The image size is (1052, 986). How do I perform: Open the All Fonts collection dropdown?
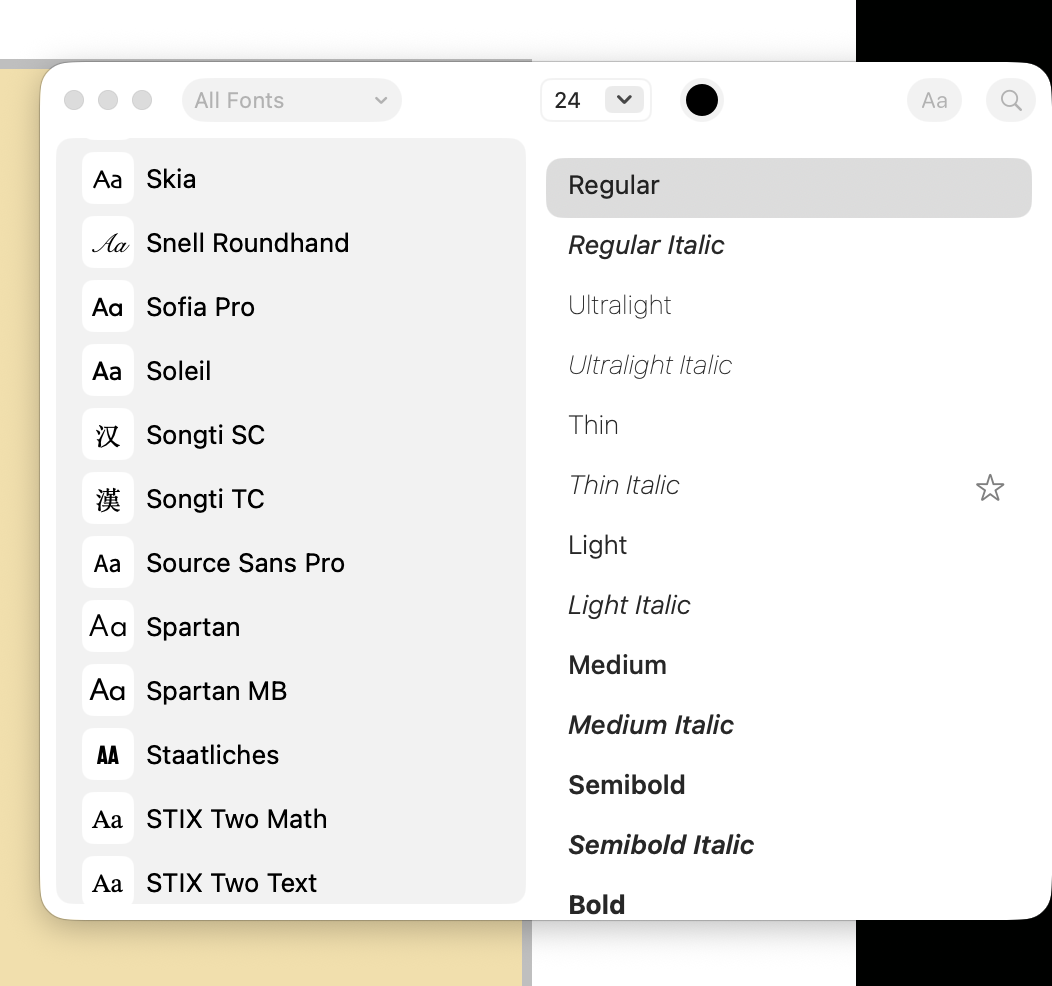tap(292, 101)
